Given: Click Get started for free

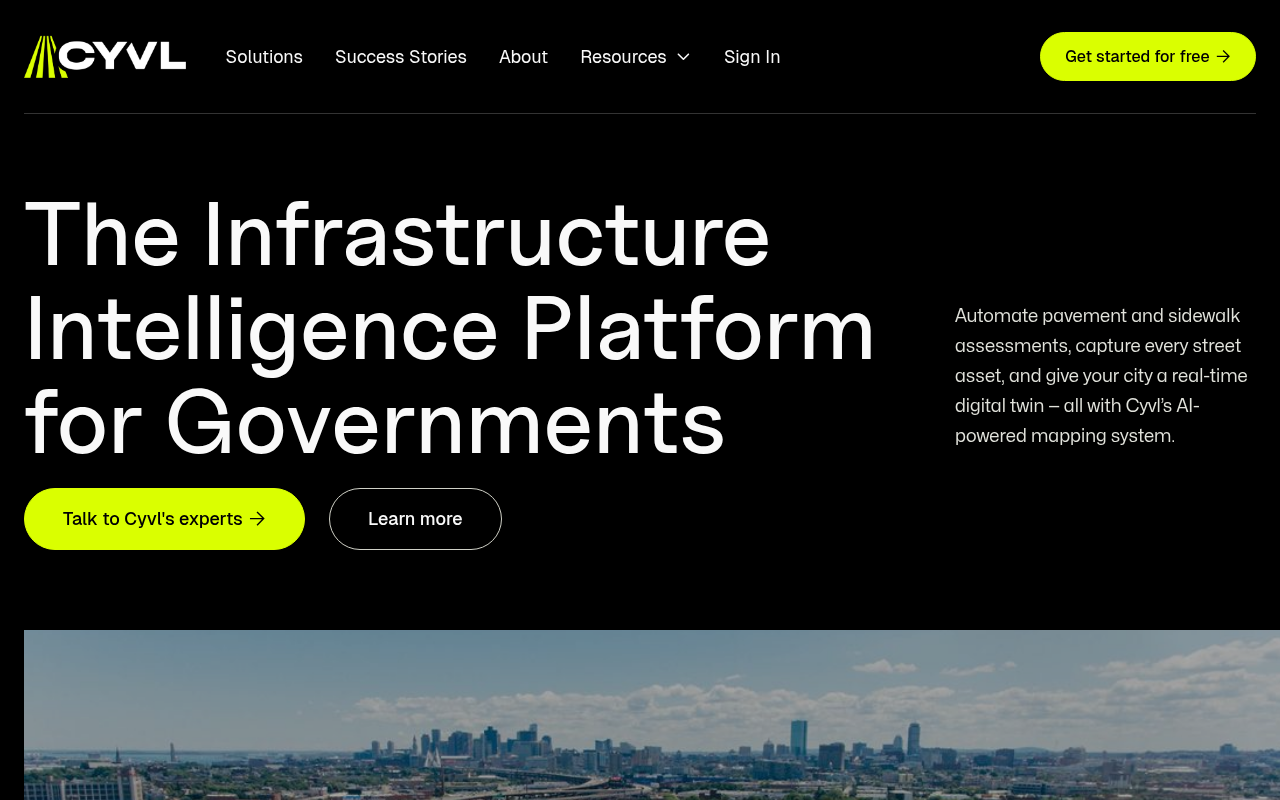Looking at the screenshot, I should coord(1148,56).
